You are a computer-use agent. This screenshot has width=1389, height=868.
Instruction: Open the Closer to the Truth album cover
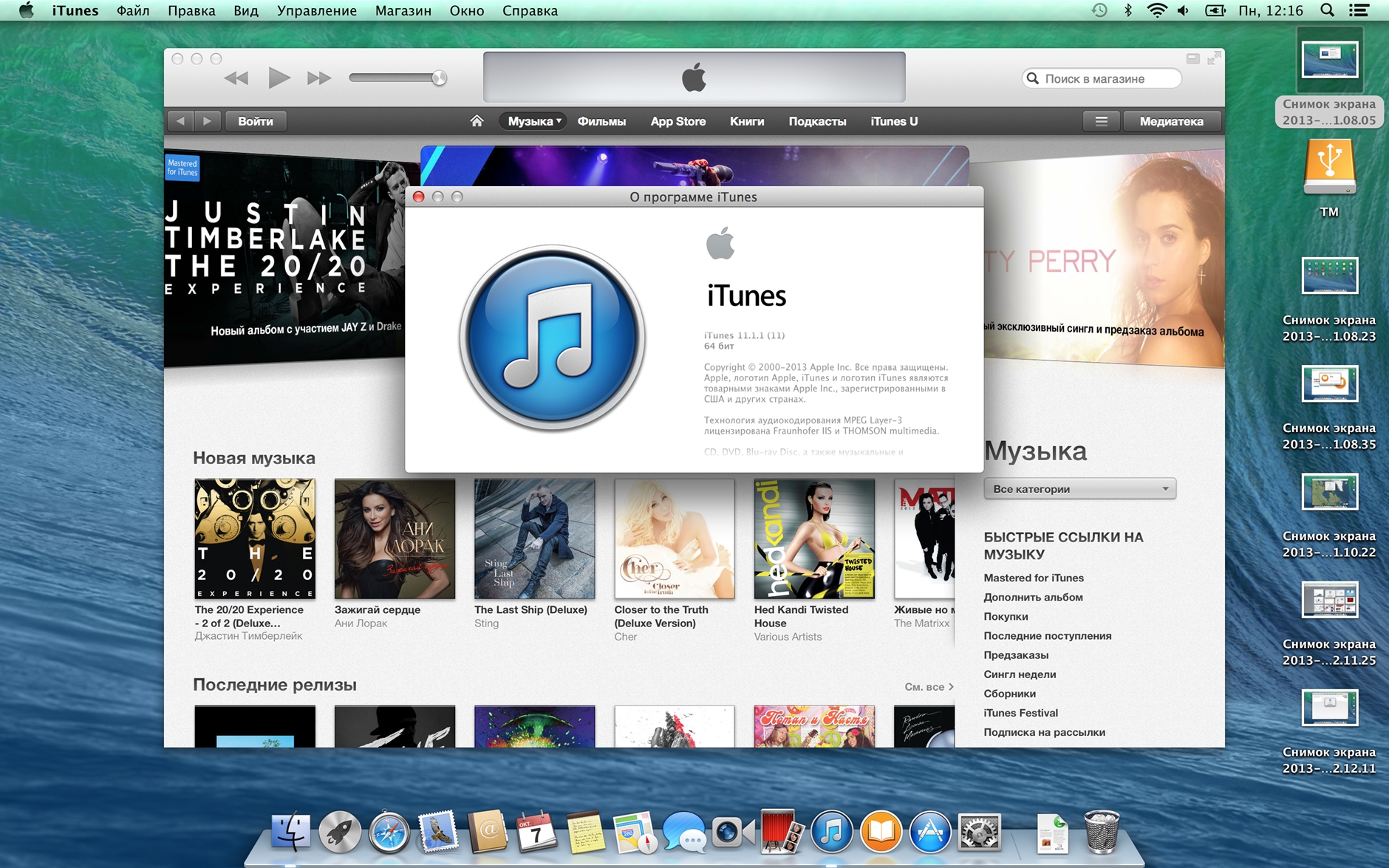(675, 539)
